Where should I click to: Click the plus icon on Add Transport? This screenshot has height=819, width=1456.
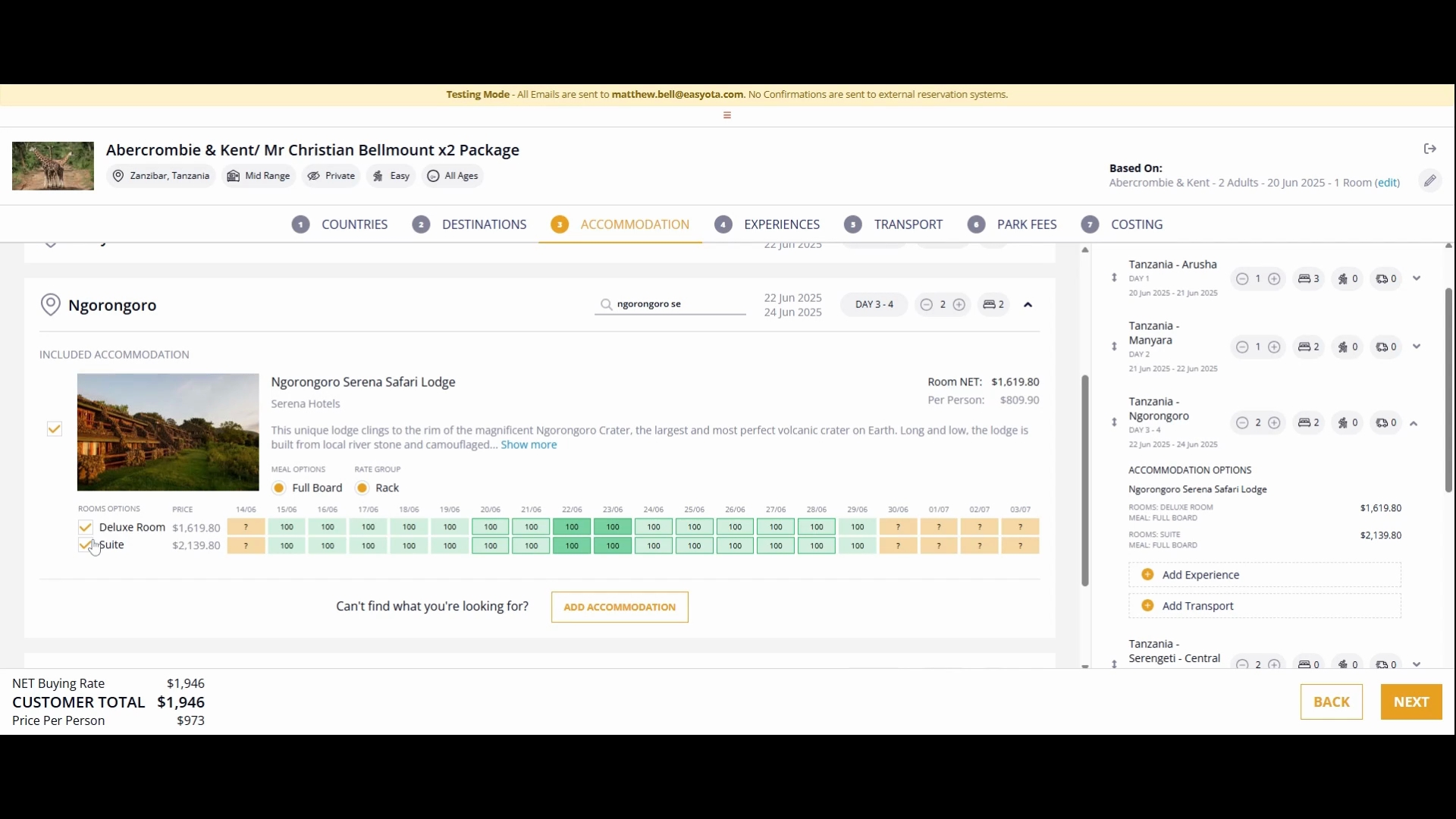click(1147, 606)
